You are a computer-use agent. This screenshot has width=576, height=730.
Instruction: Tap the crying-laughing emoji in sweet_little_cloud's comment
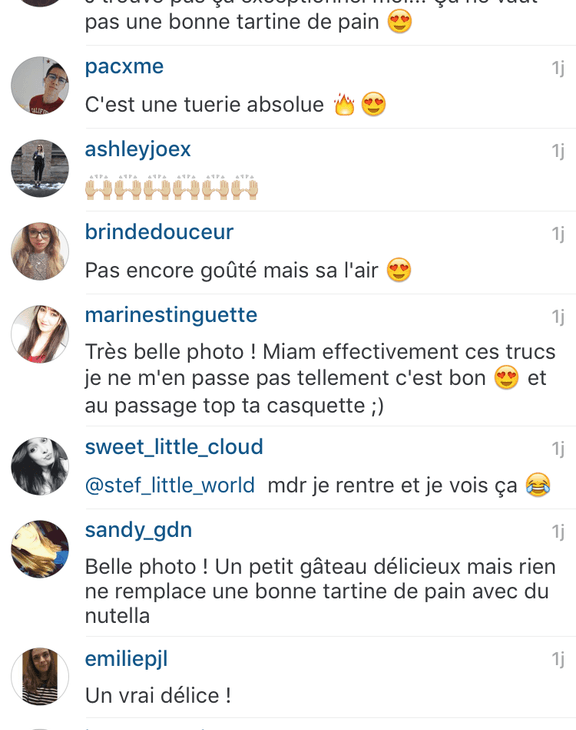point(538,485)
